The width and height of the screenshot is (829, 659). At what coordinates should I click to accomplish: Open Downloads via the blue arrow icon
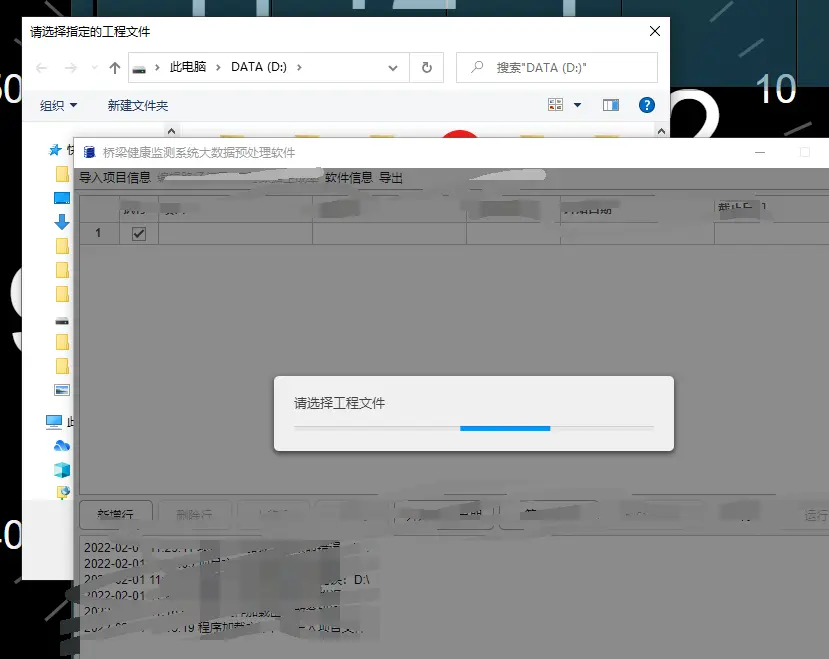(62, 222)
